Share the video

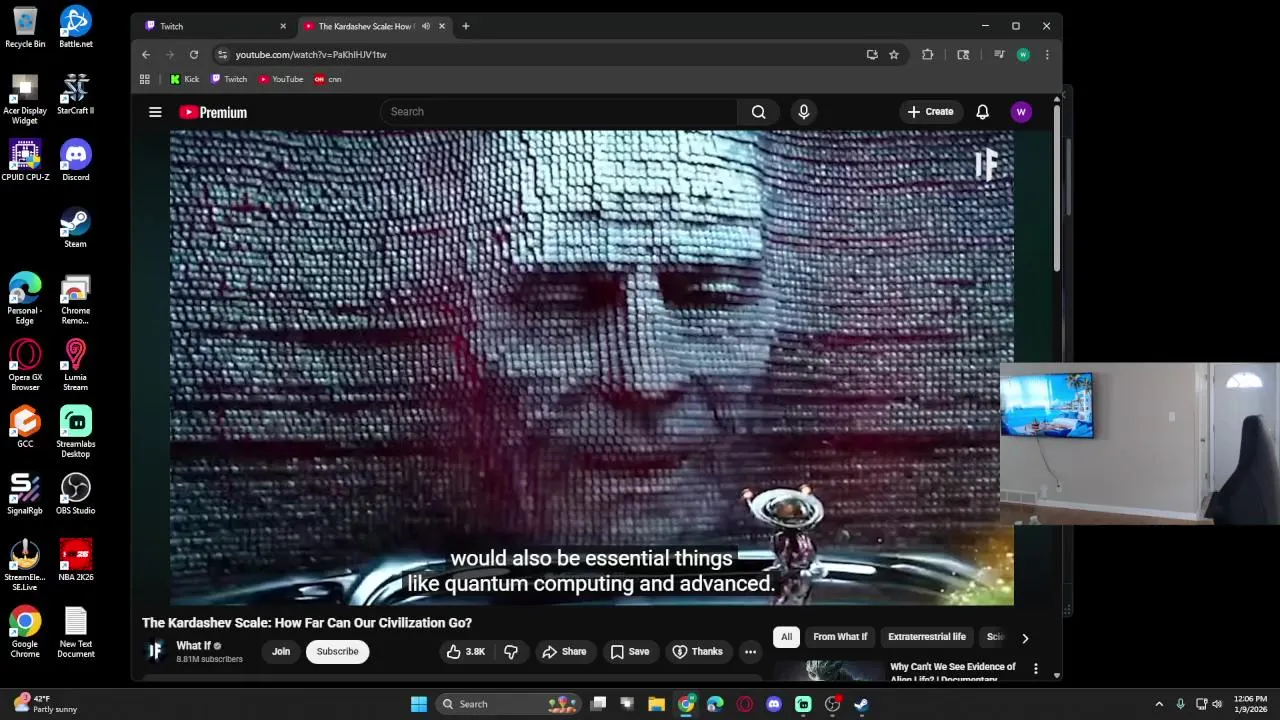(564, 651)
